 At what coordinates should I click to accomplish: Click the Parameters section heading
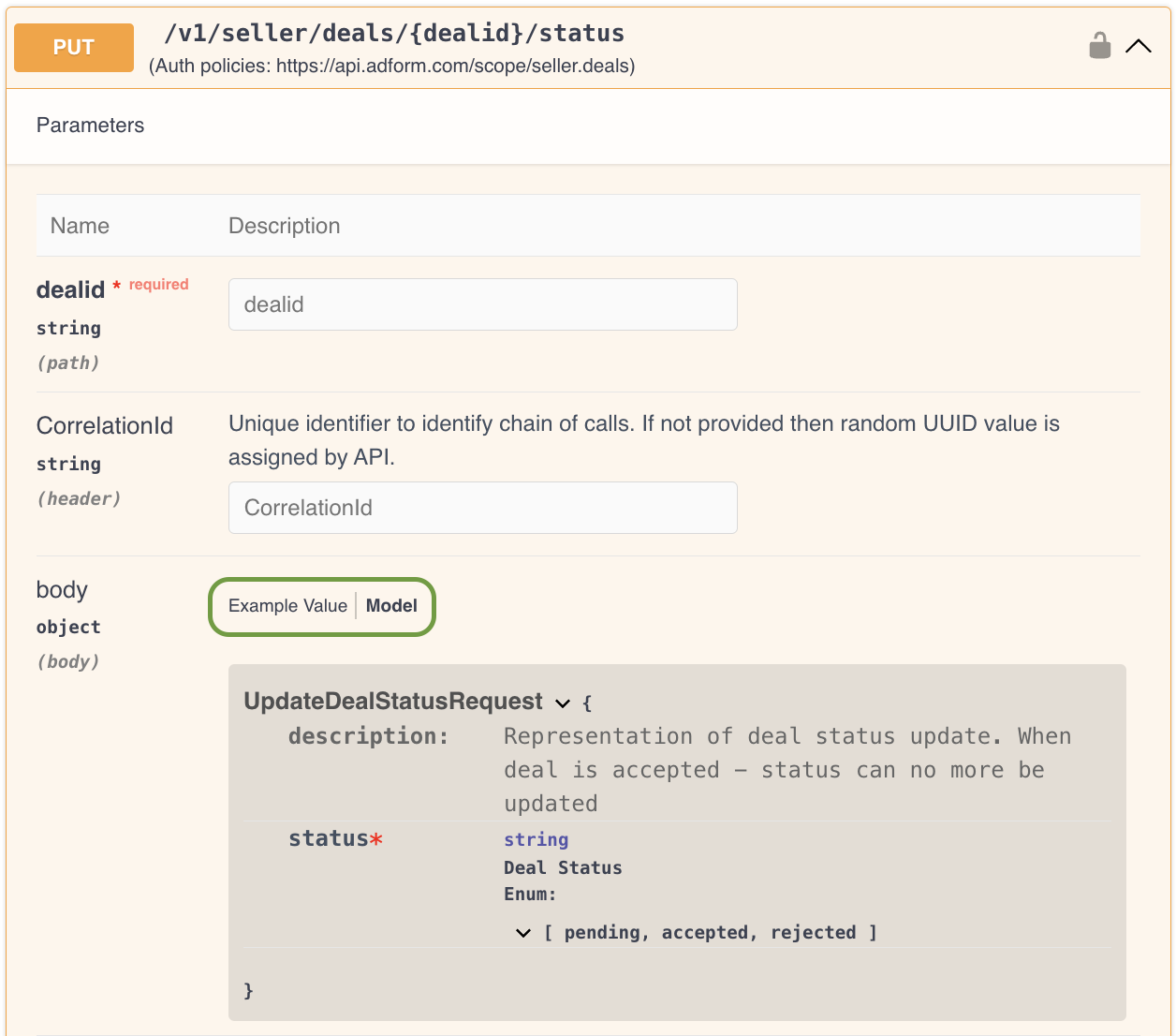click(x=90, y=126)
